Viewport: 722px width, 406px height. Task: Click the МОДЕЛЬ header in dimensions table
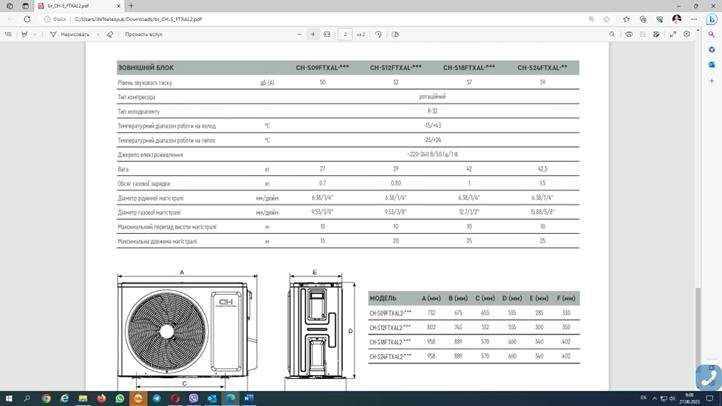[383, 298]
